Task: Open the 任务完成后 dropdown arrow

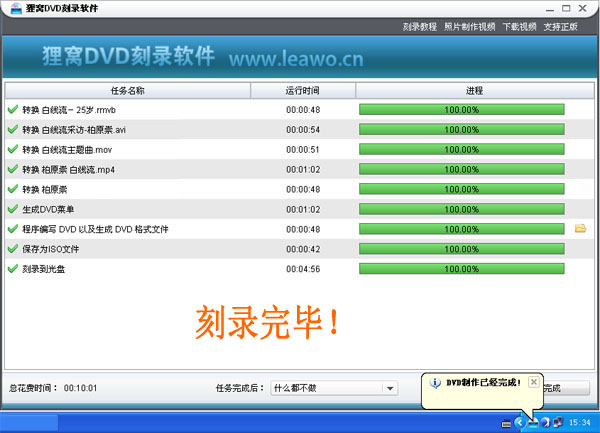Action: point(390,388)
